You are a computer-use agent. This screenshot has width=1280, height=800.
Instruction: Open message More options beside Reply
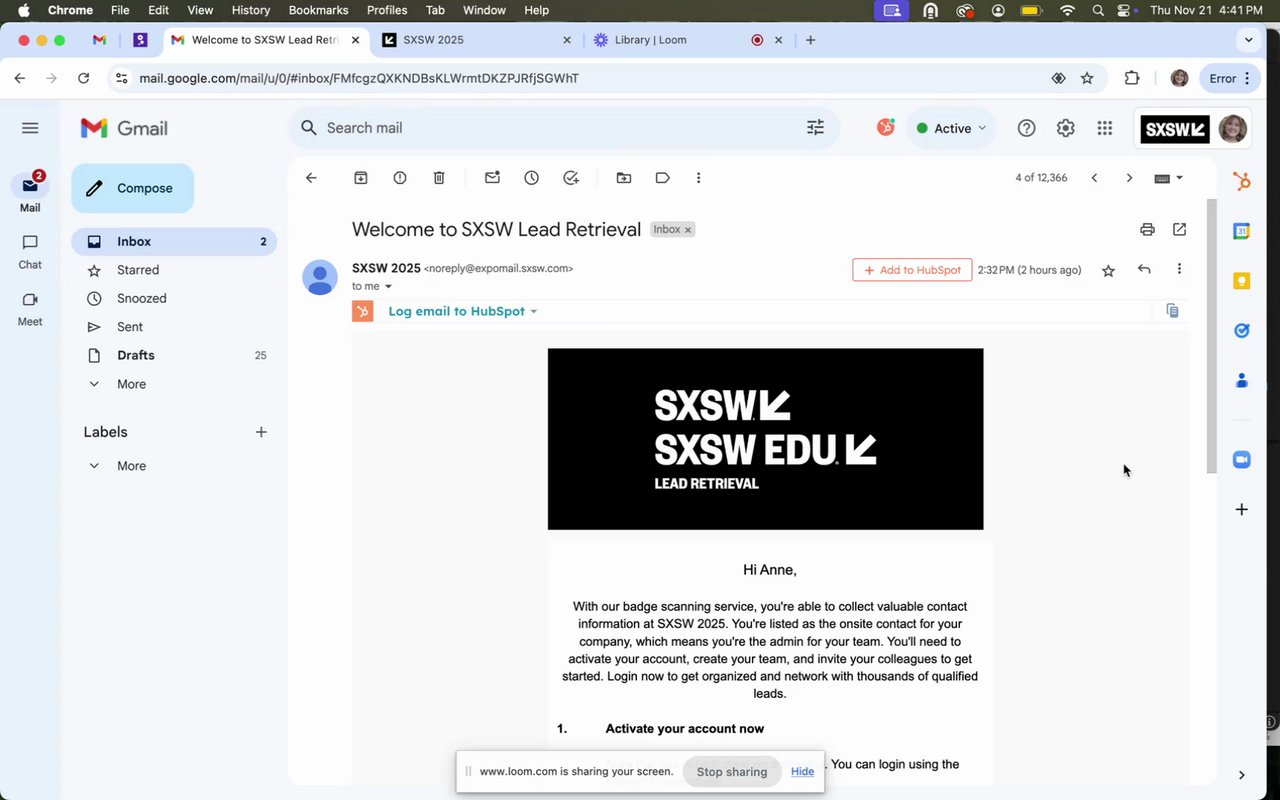tap(1179, 269)
